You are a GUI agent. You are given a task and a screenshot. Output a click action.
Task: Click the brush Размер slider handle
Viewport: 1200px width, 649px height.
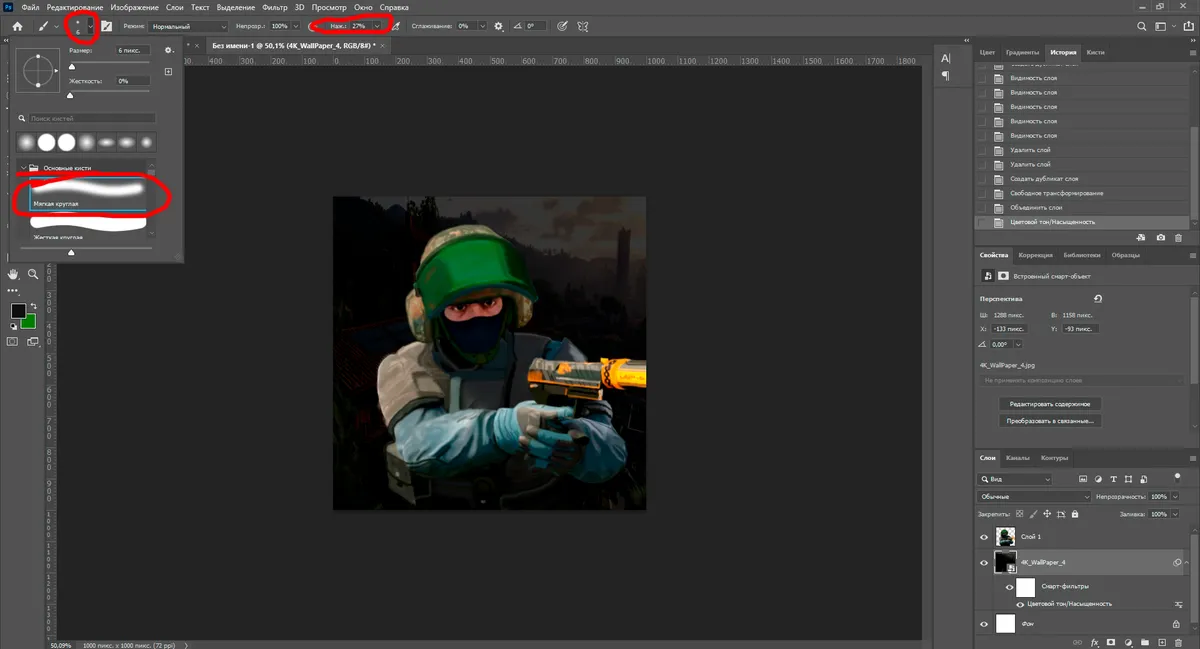[70, 67]
